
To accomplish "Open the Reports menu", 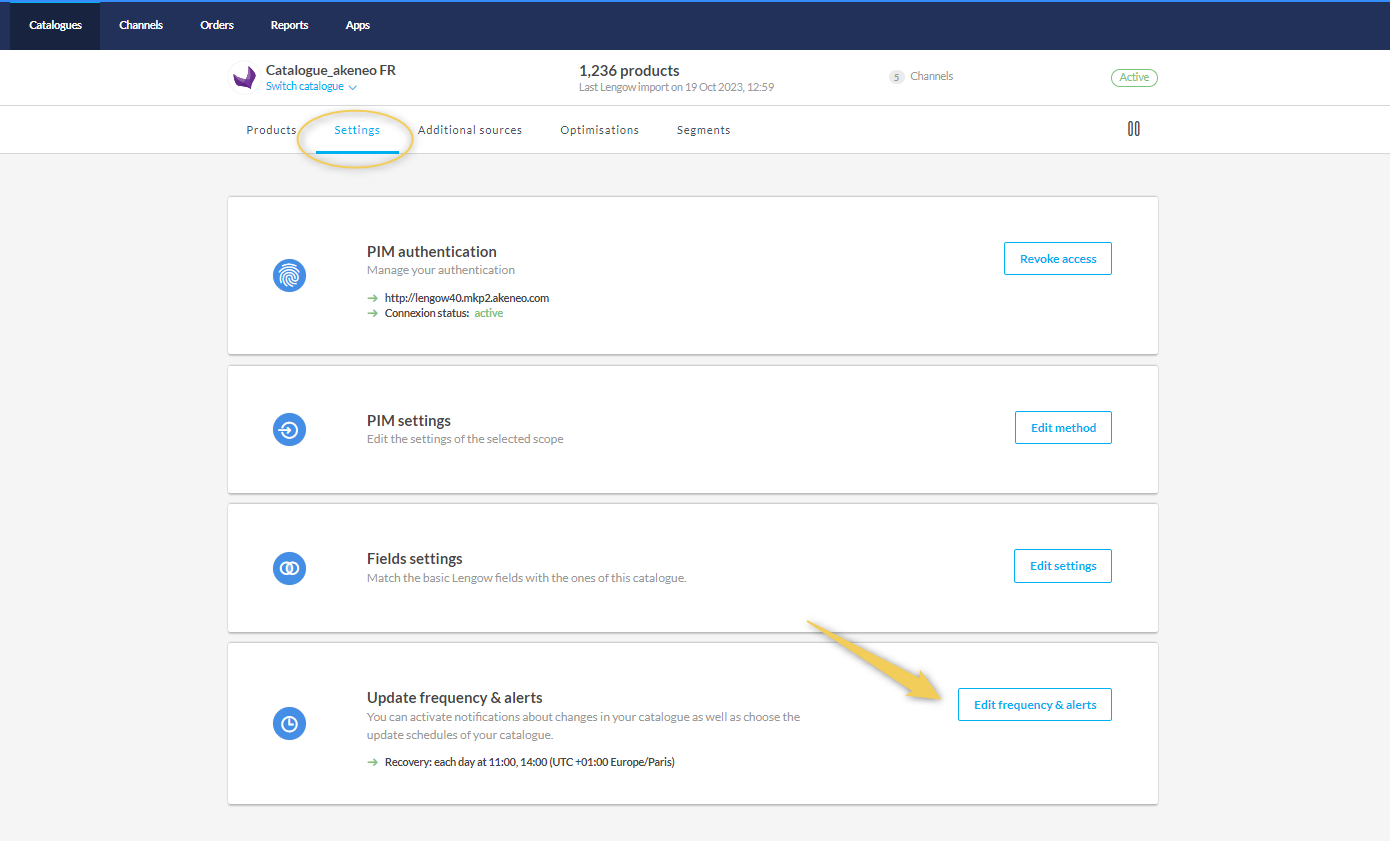I will tap(289, 25).
